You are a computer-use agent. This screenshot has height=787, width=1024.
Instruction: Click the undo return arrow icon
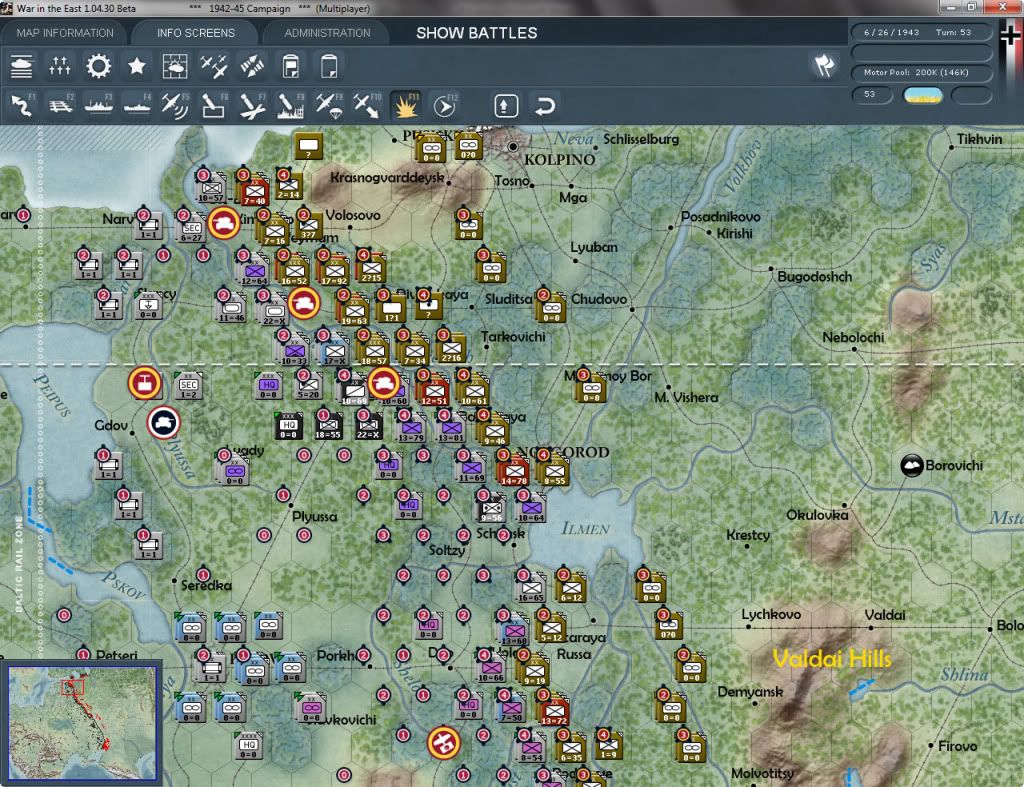545,106
